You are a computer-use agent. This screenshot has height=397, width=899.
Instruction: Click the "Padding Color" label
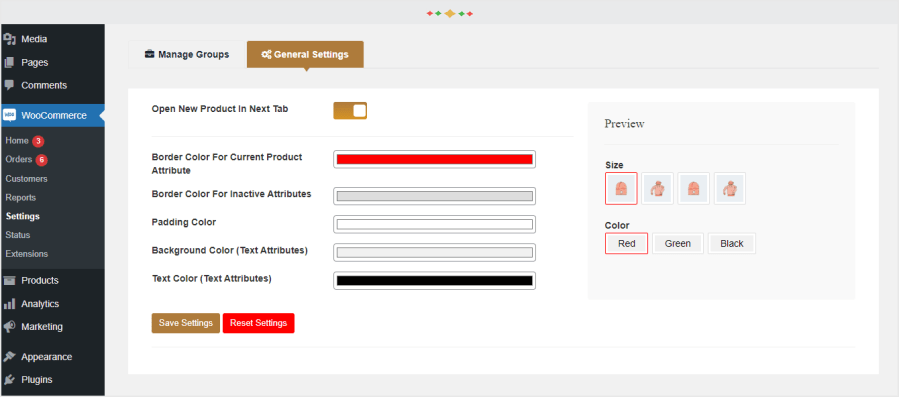pyautogui.click(x=183, y=222)
